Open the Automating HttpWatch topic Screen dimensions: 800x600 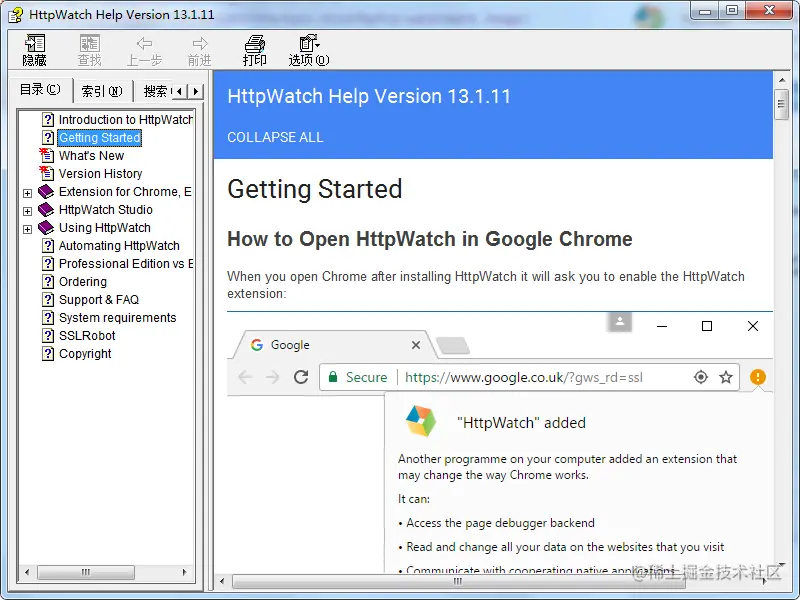(x=119, y=245)
